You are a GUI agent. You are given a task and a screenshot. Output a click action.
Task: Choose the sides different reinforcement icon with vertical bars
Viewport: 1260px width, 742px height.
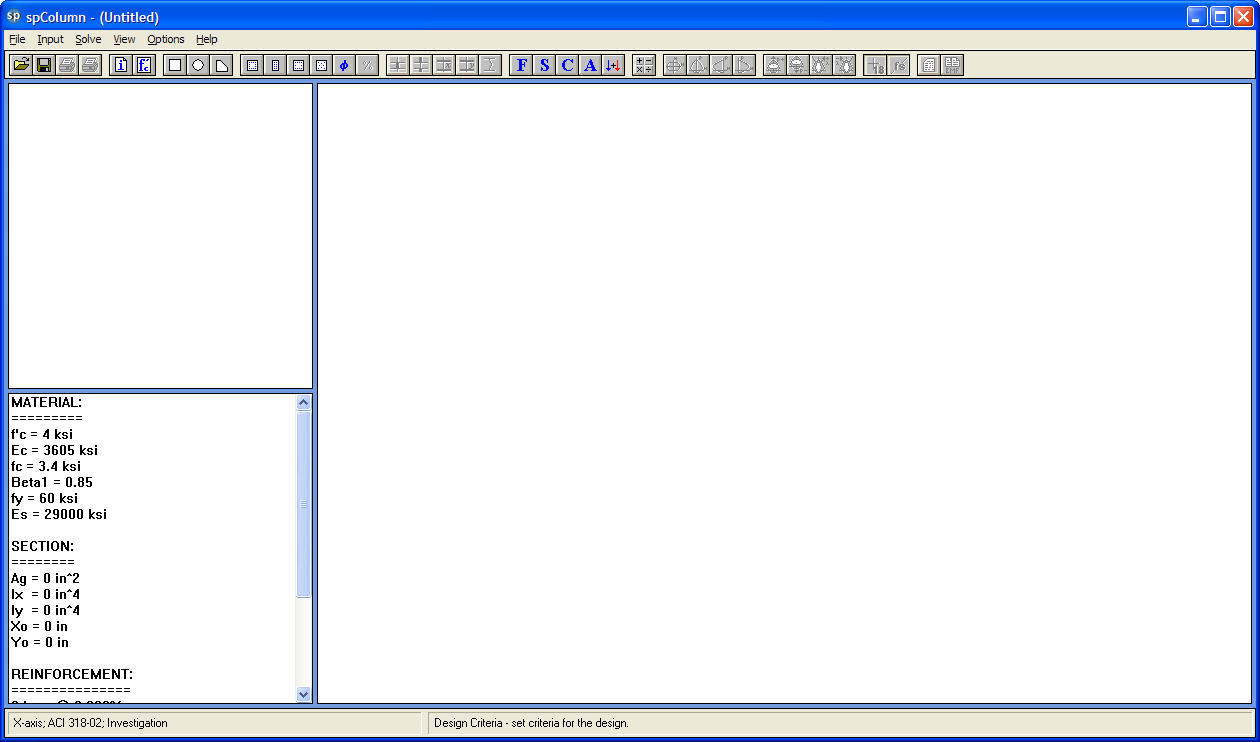pyautogui.click(x=275, y=65)
